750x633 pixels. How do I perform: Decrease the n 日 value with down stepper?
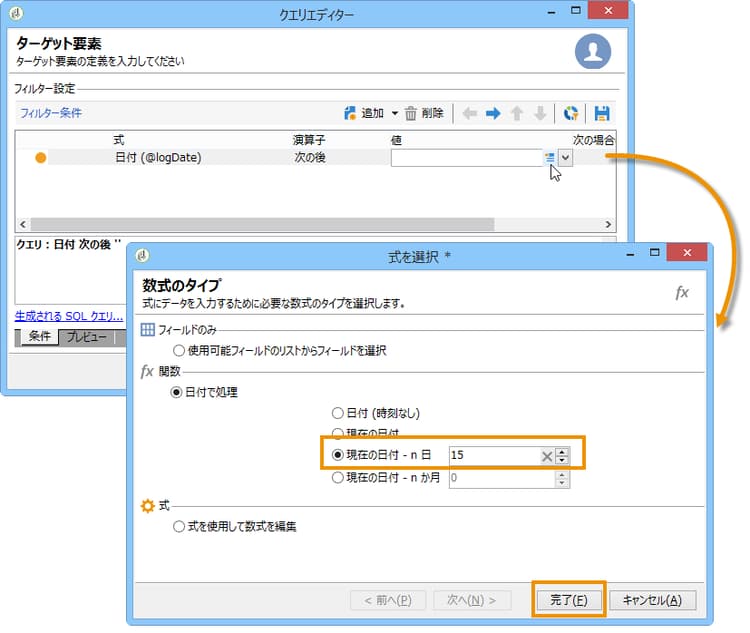click(562, 460)
